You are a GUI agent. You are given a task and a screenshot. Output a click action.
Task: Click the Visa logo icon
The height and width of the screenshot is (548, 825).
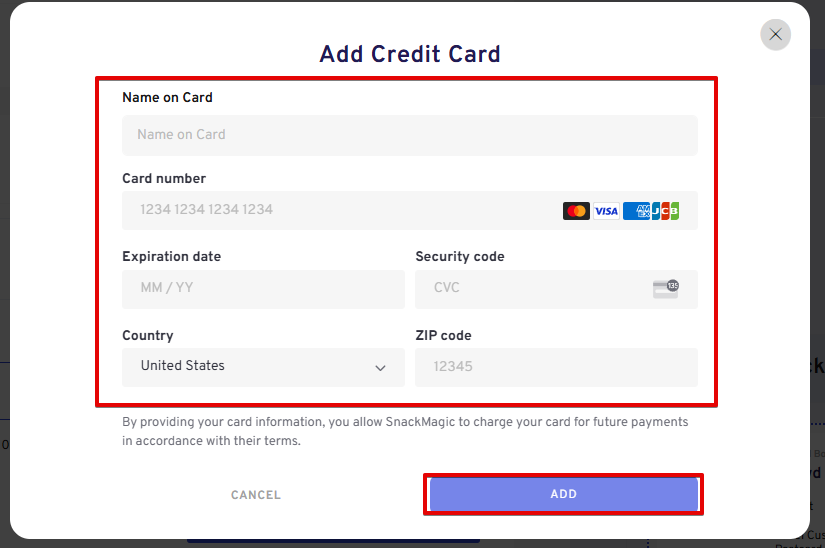606,211
